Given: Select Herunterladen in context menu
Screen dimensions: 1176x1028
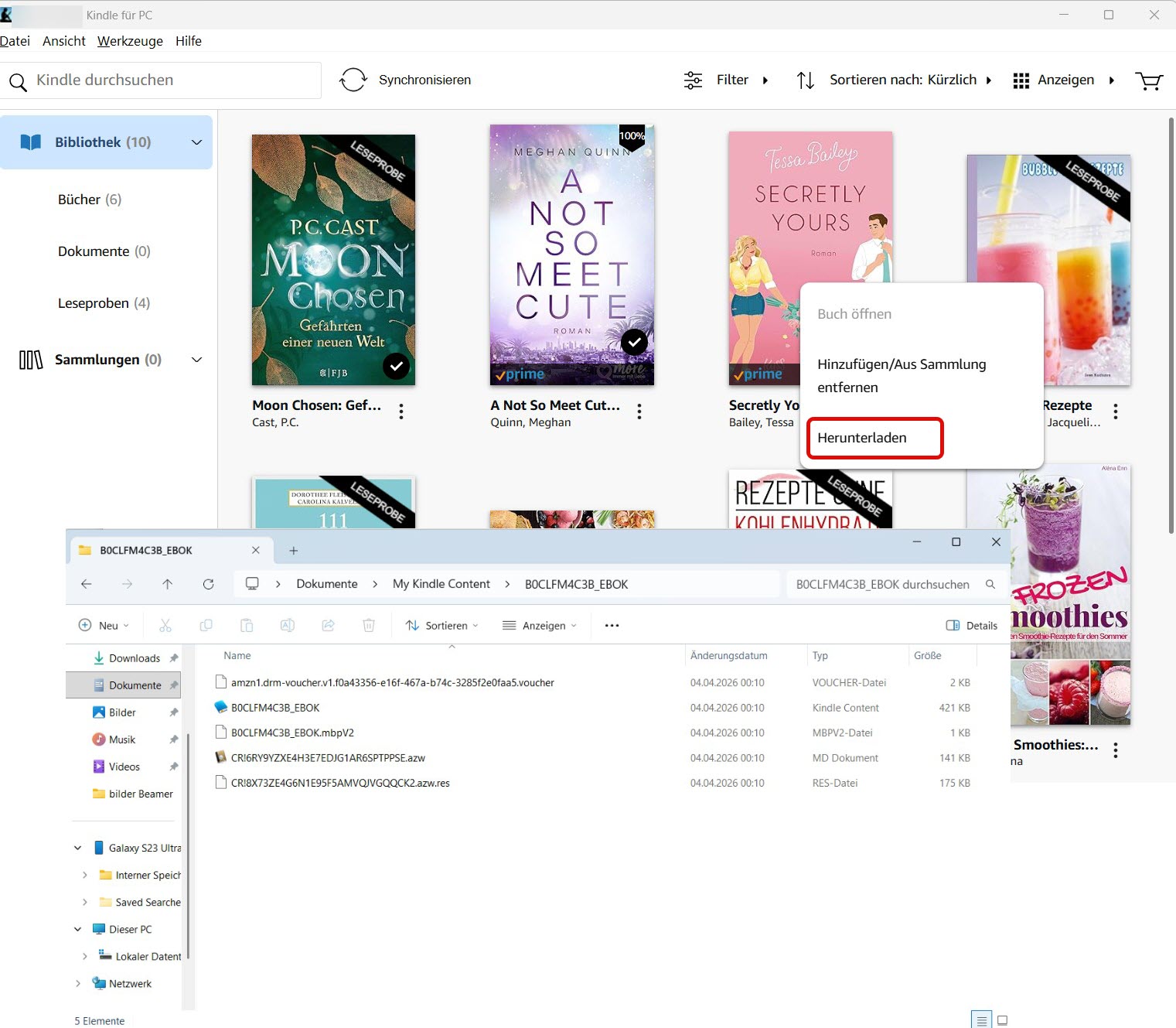Looking at the screenshot, I should point(874,438).
